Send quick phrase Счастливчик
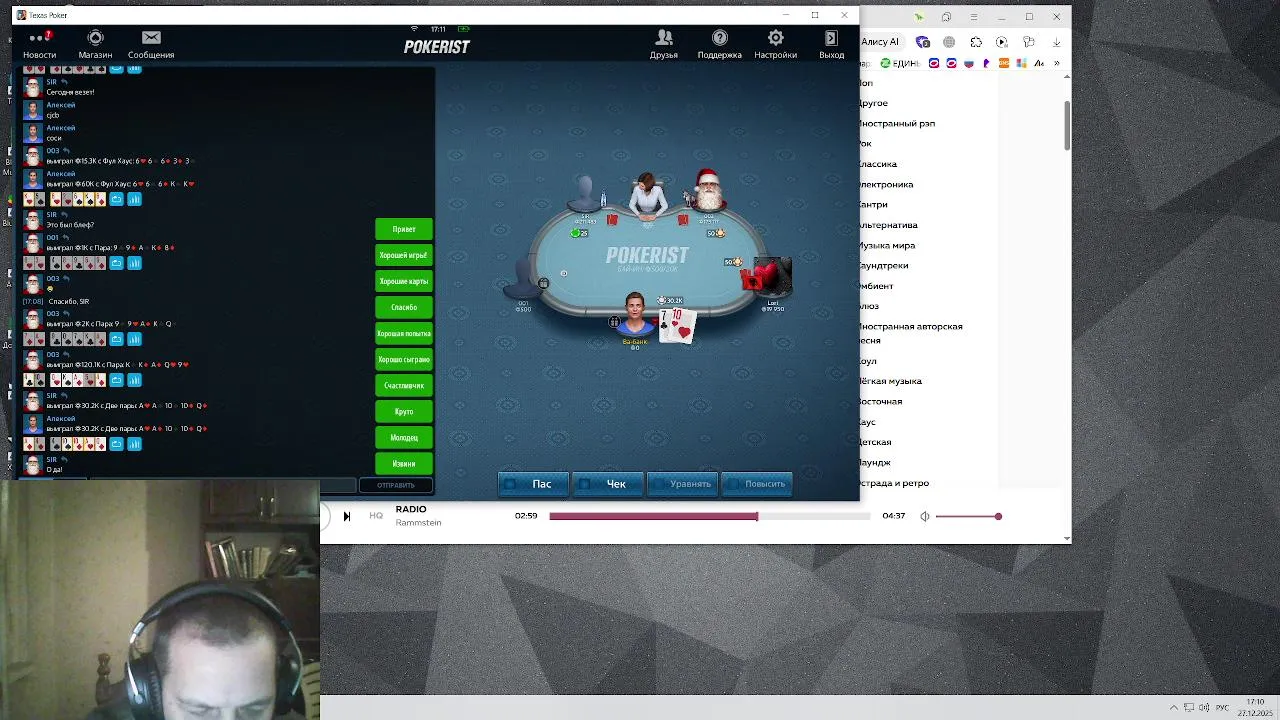 pyautogui.click(x=404, y=385)
